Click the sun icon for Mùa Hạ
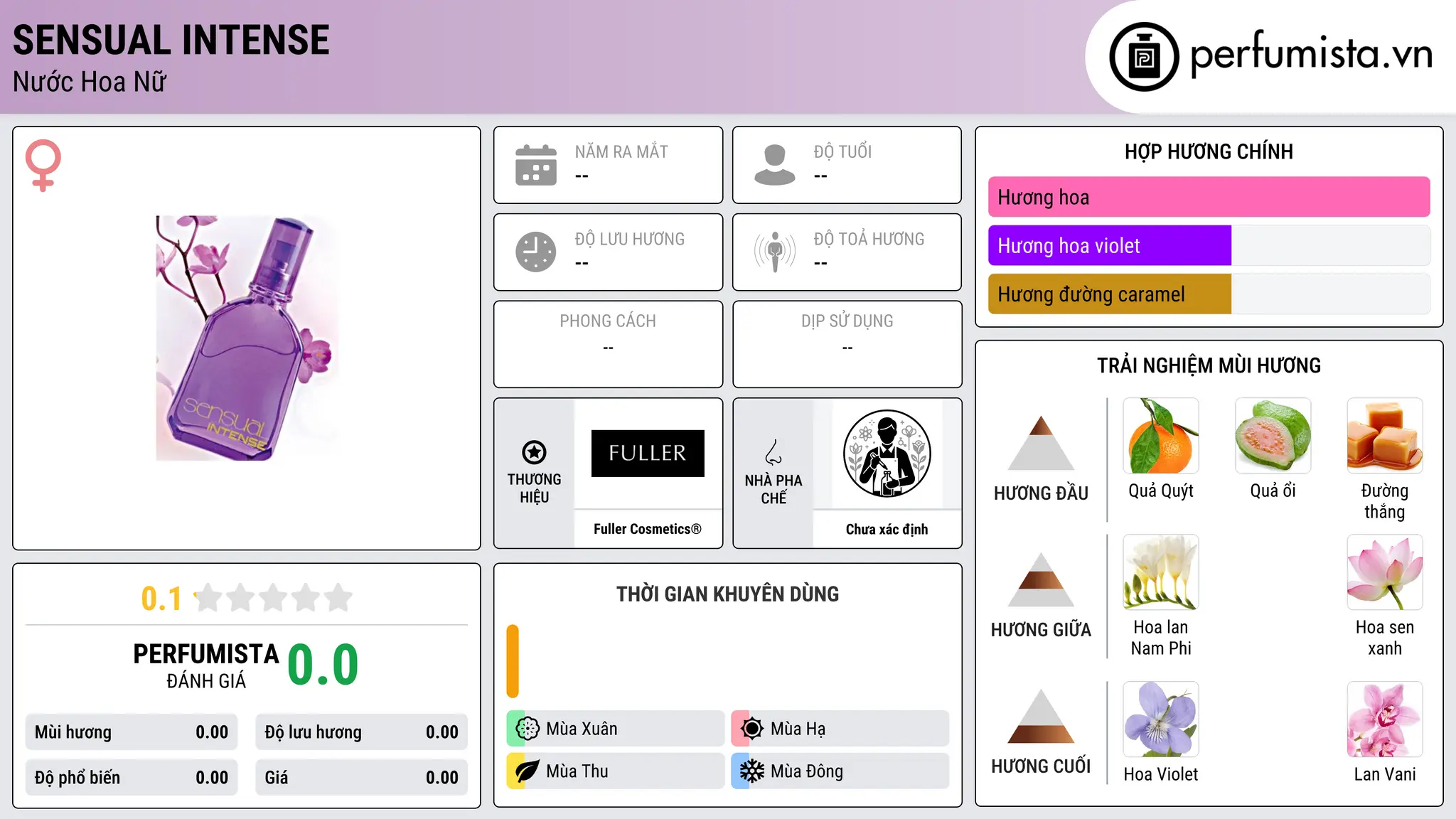The image size is (1456, 819). 751,729
